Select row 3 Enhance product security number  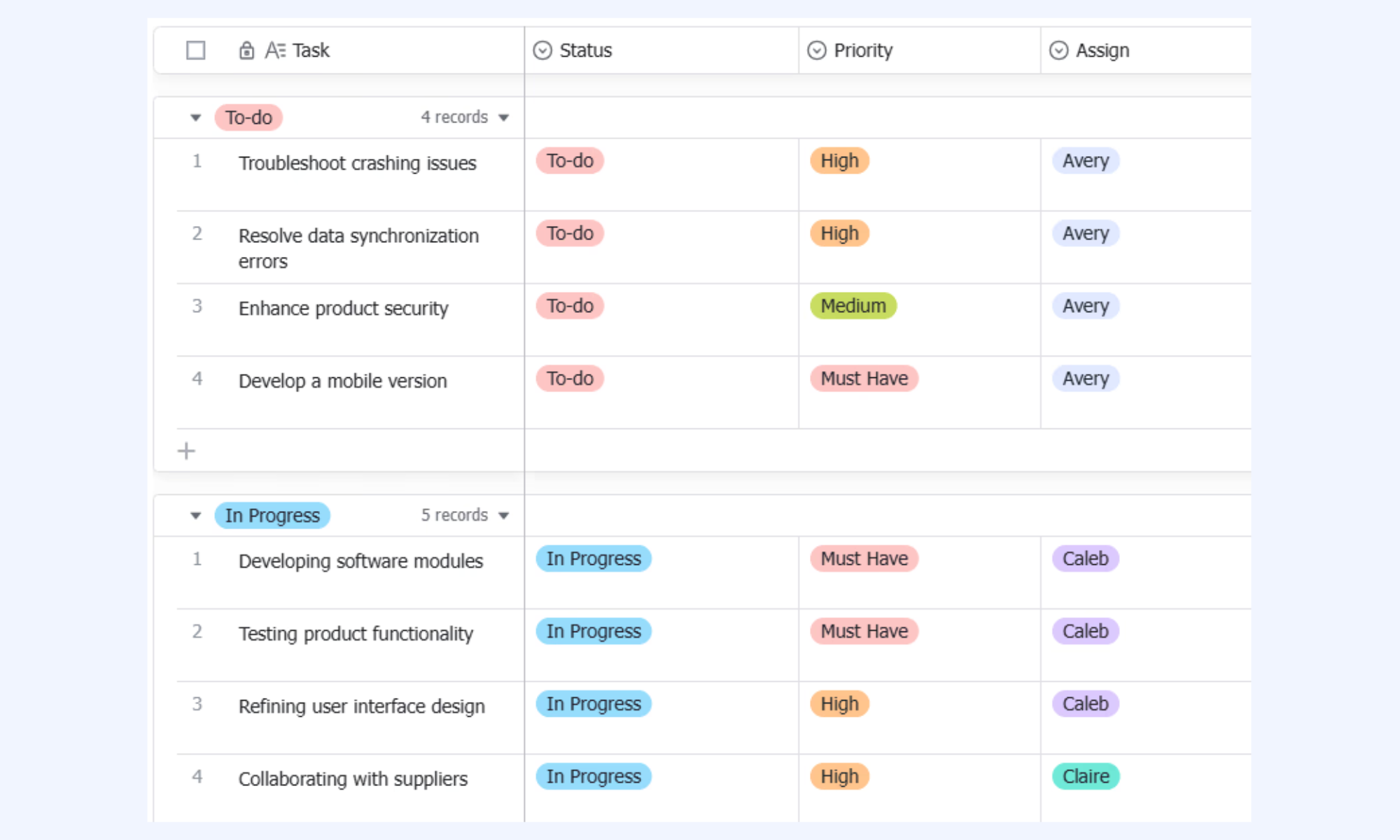pyautogui.click(x=197, y=306)
